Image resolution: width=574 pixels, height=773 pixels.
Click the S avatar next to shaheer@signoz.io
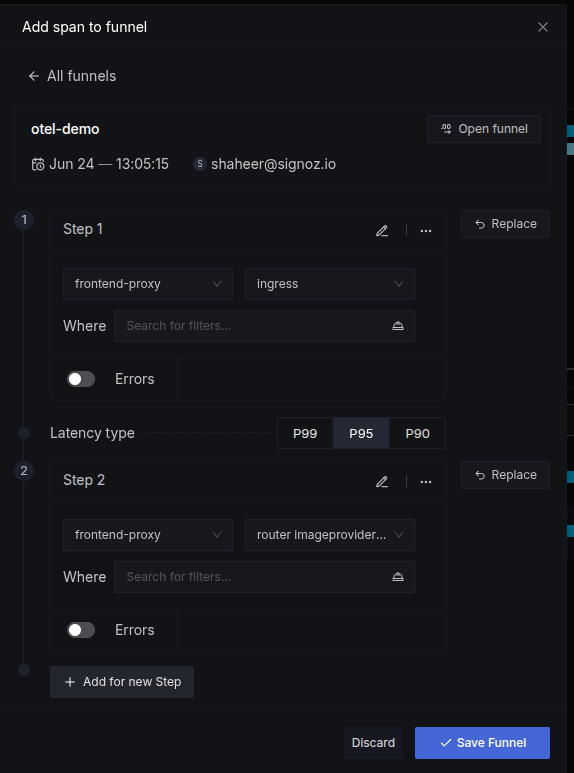[x=200, y=164]
